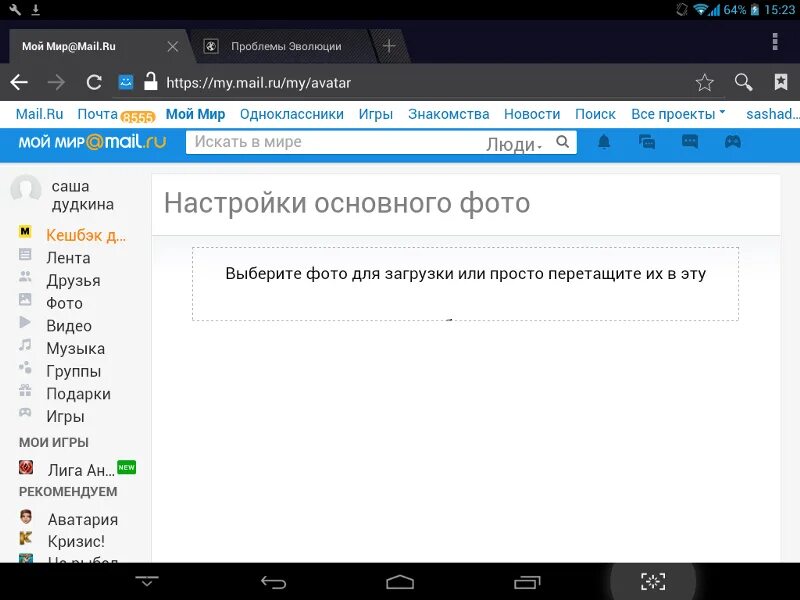Click the Музыка note icon
The height and width of the screenshot is (600, 800).
25,345
